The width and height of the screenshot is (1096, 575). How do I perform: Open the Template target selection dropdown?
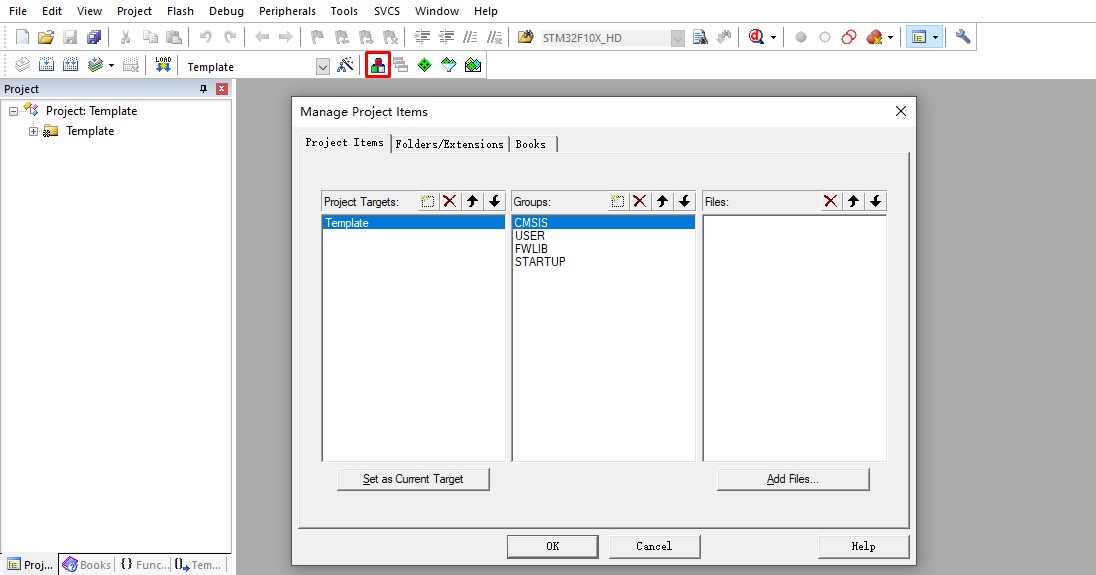322,66
